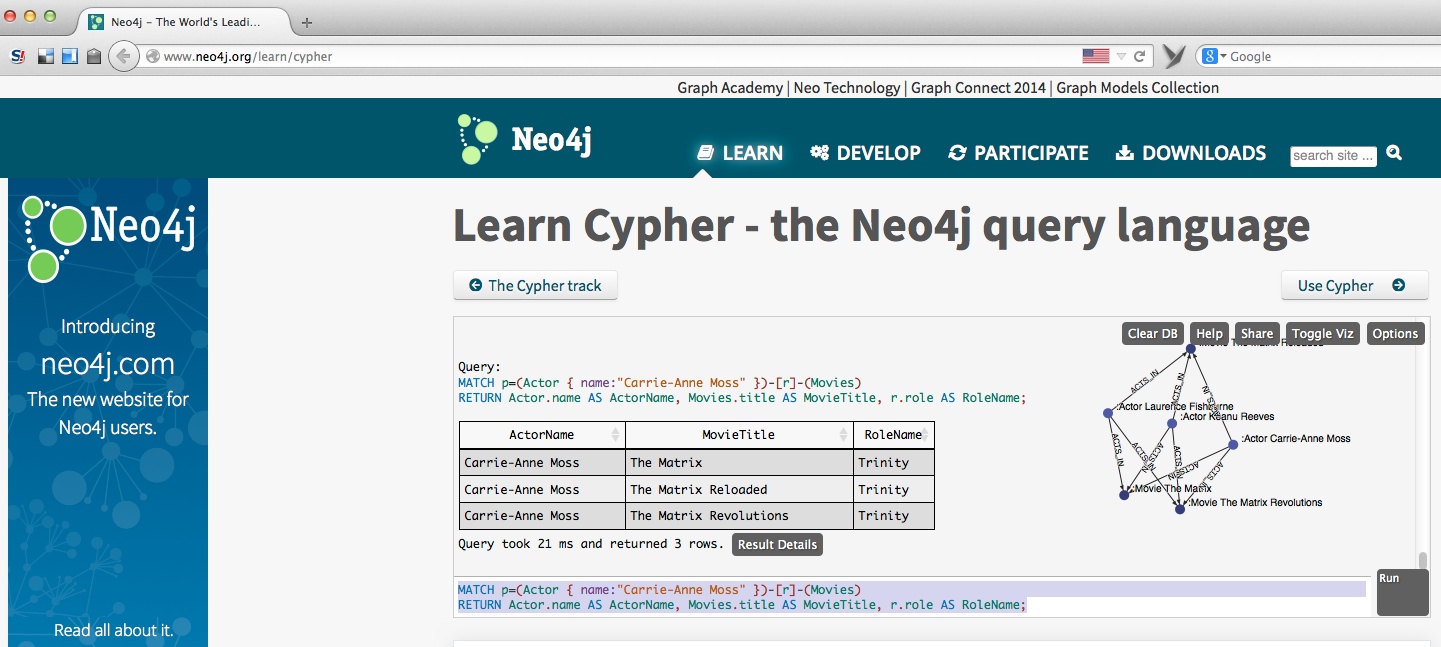Sort table by MovieTitle column
This screenshot has width=1441, height=647.
(x=739, y=435)
